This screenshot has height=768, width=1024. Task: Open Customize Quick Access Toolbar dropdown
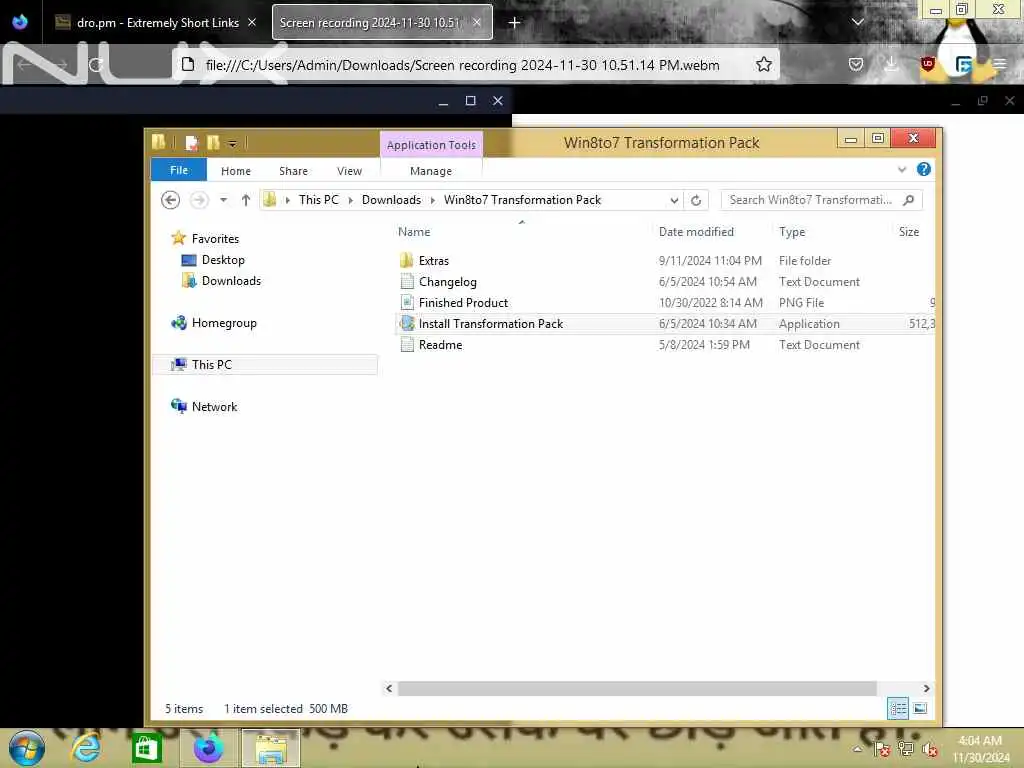point(232,143)
